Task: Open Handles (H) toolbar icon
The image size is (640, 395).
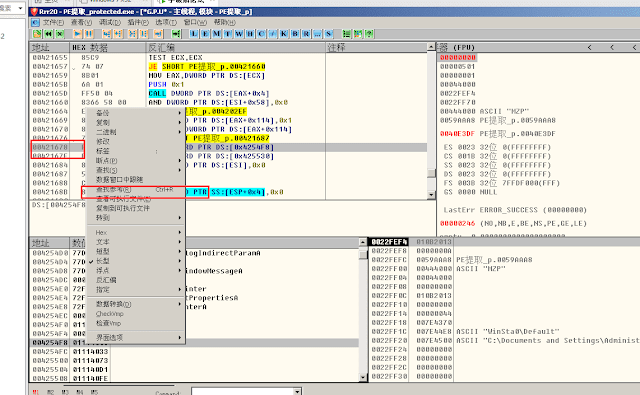Action: point(250,34)
